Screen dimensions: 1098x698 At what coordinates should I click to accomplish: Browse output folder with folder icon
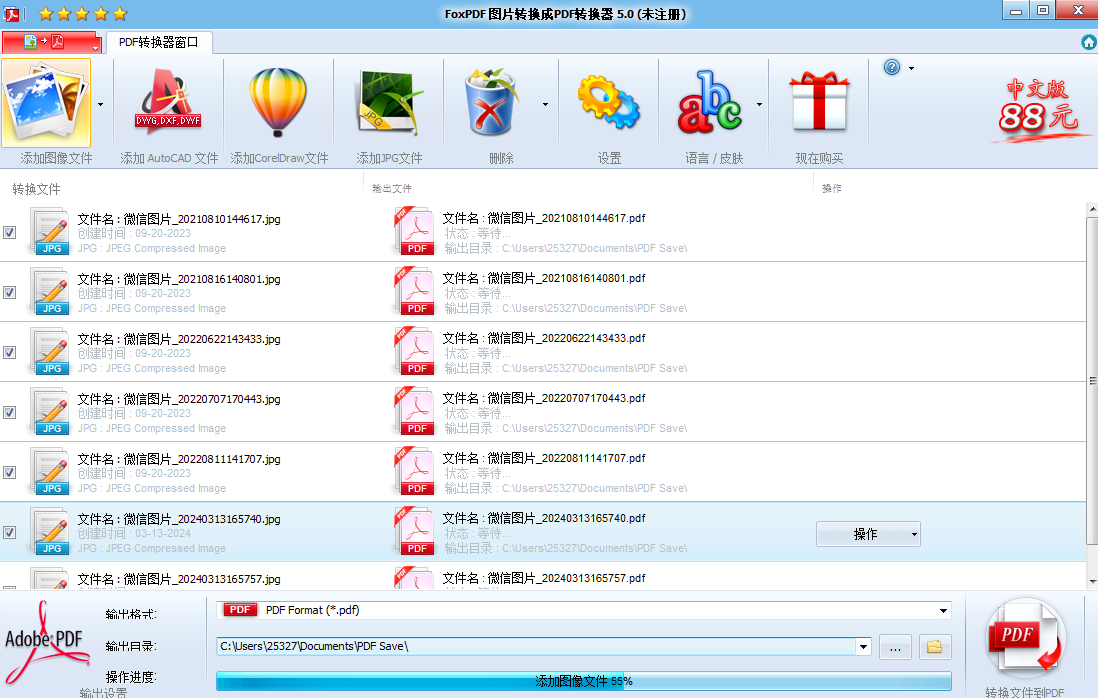[x=934, y=647]
